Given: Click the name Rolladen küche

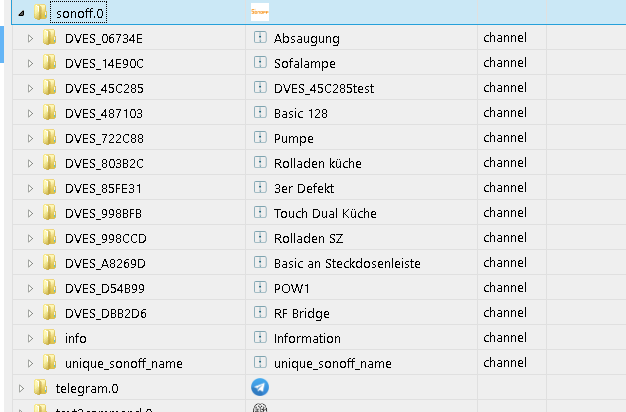Looking at the screenshot, I should 317,163.
